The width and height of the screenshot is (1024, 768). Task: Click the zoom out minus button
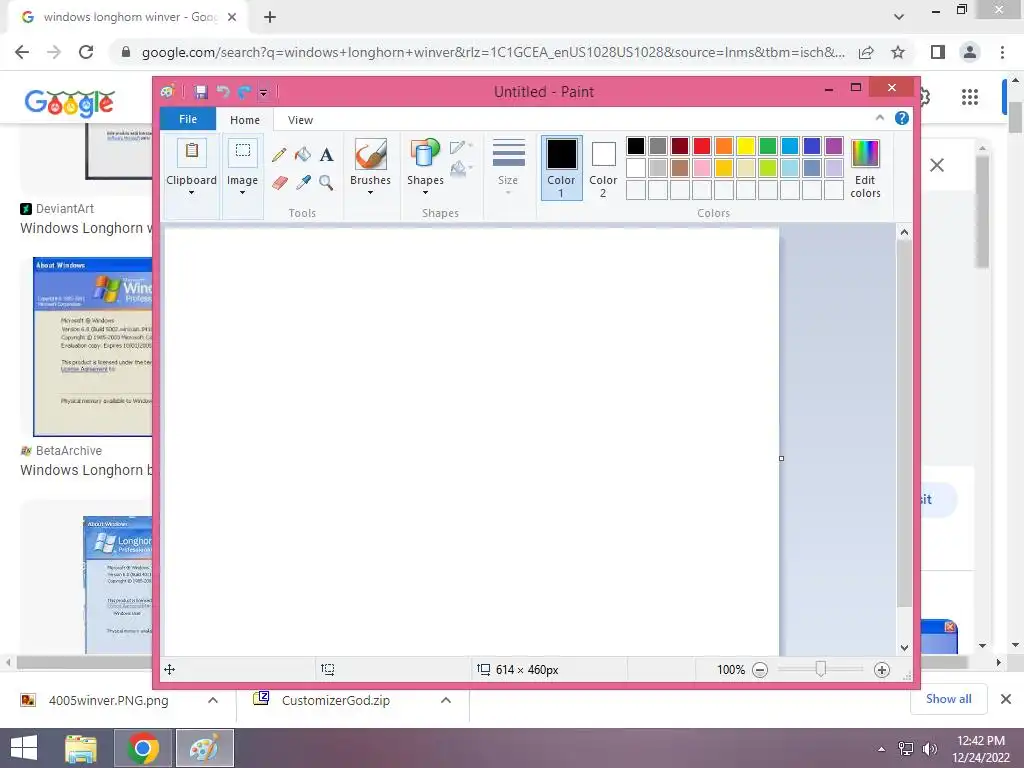(760, 670)
